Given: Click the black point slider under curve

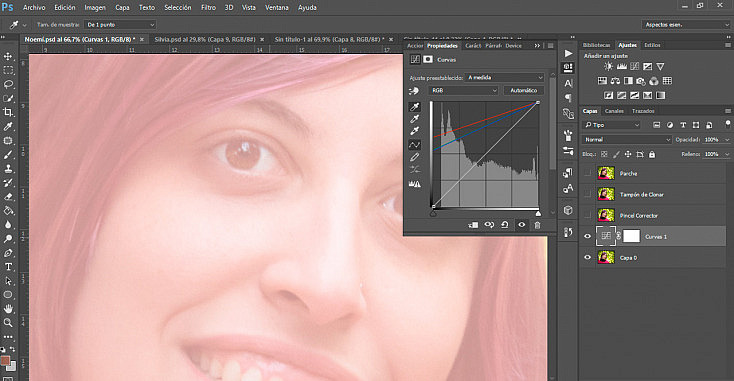Looking at the screenshot, I should [x=433, y=213].
